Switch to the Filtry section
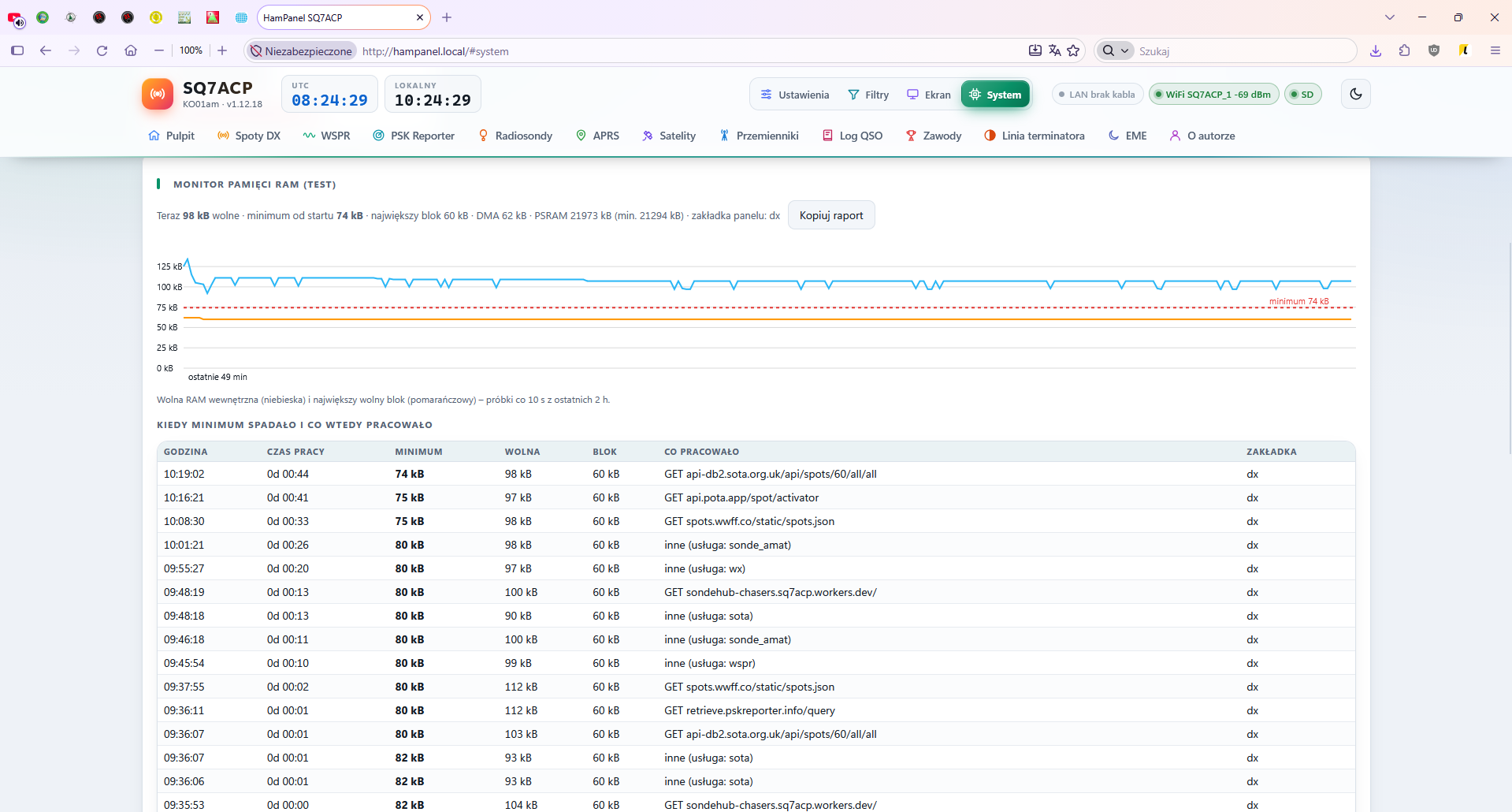 pos(868,95)
